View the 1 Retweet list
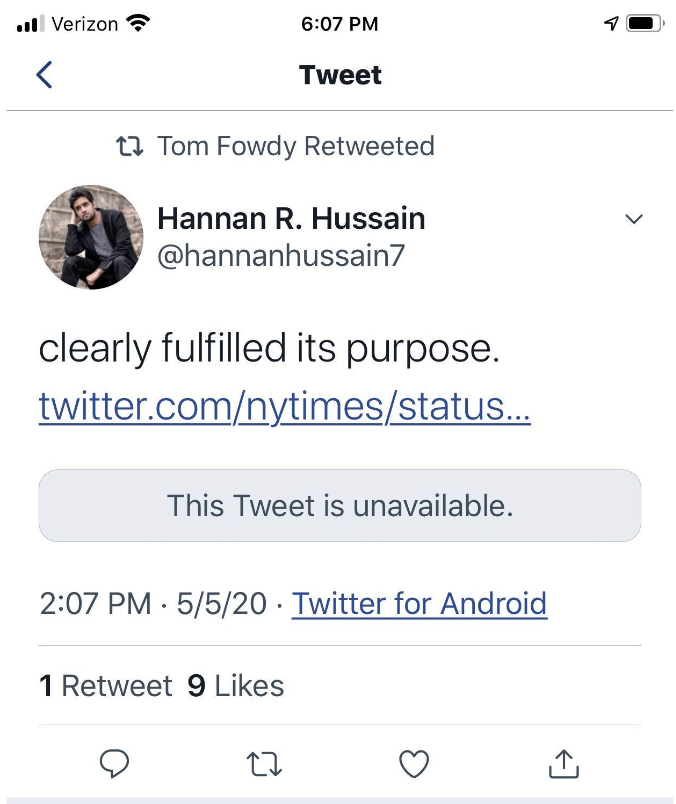The height and width of the screenshot is (804, 676). coord(106,686)
